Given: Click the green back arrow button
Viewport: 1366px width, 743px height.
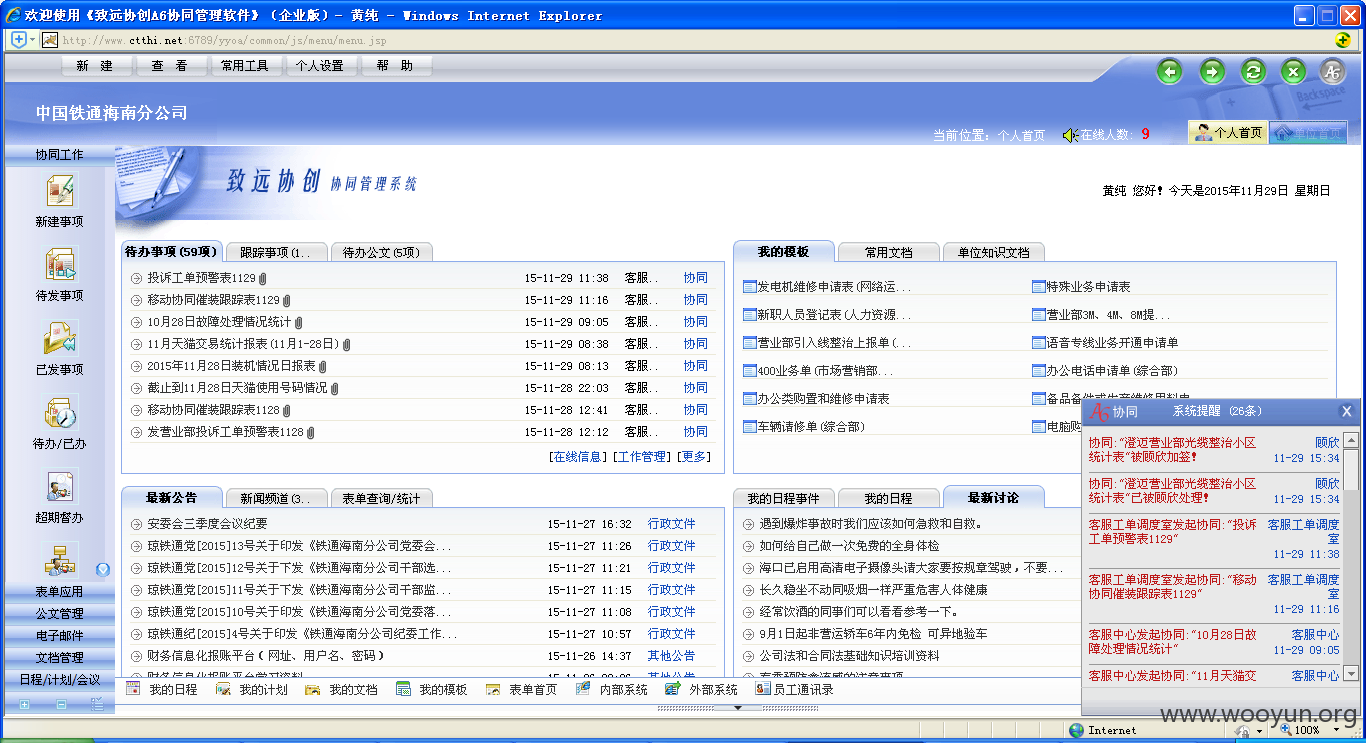Looking at the screenshot, I should 1169,71.
